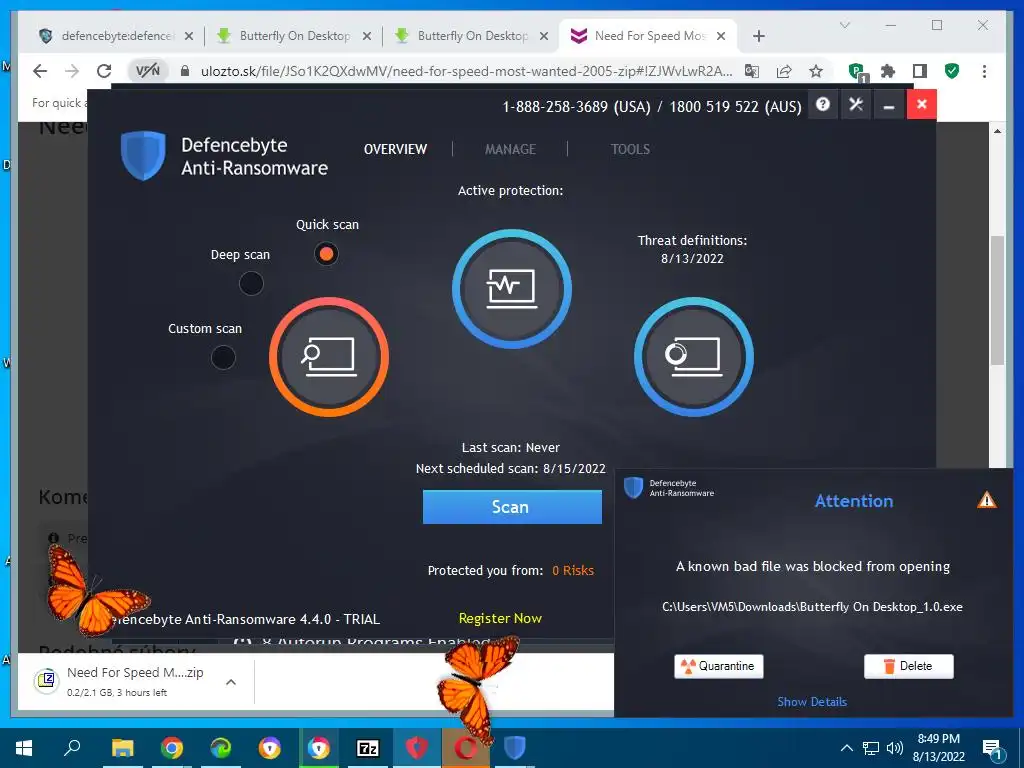This screenshot has width=1024, height=768.
Task: Click volume speaker tray icon
Action: [x=895, y=748]
